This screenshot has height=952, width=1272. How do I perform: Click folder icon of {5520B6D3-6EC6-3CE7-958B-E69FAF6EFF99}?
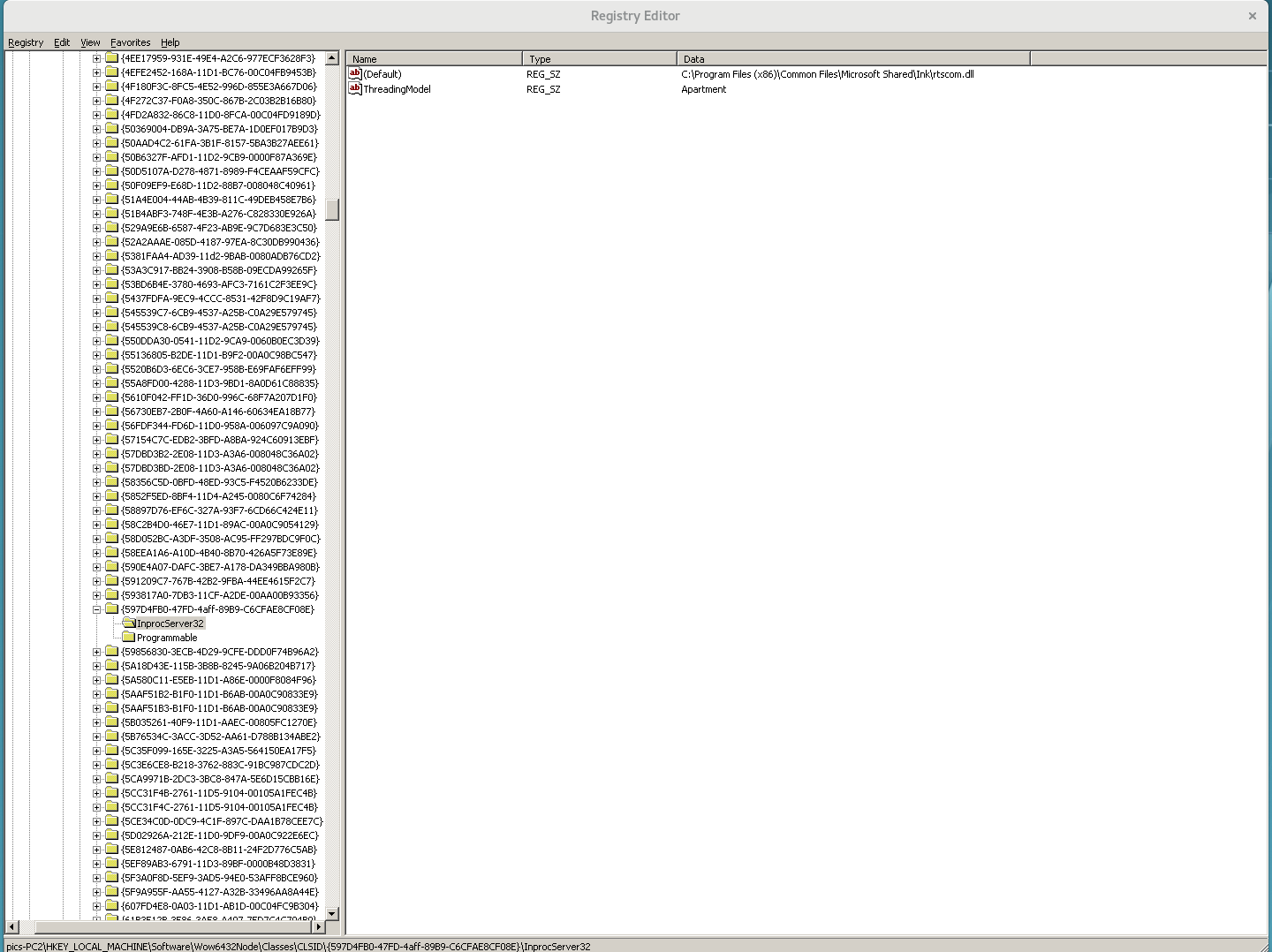(112, 369)
